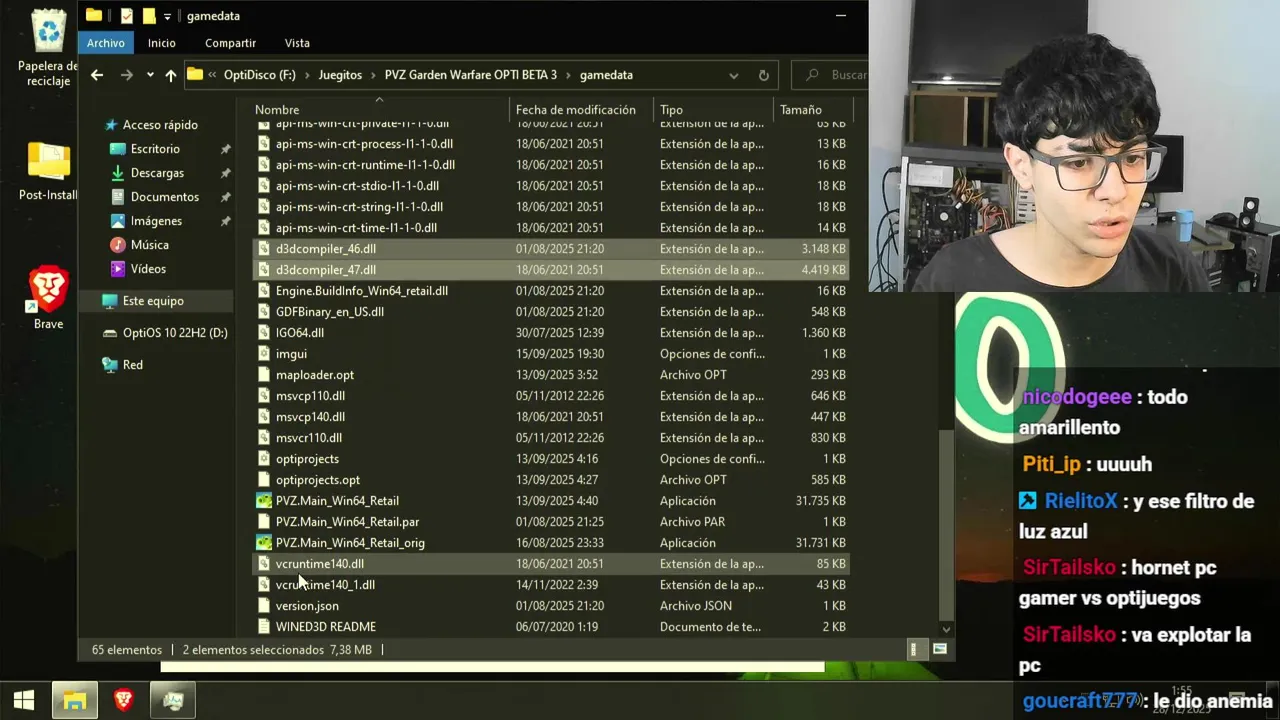Open Documentos in the sidebar
This screenshot has width=1280, height=720.
tap(164, 197)
